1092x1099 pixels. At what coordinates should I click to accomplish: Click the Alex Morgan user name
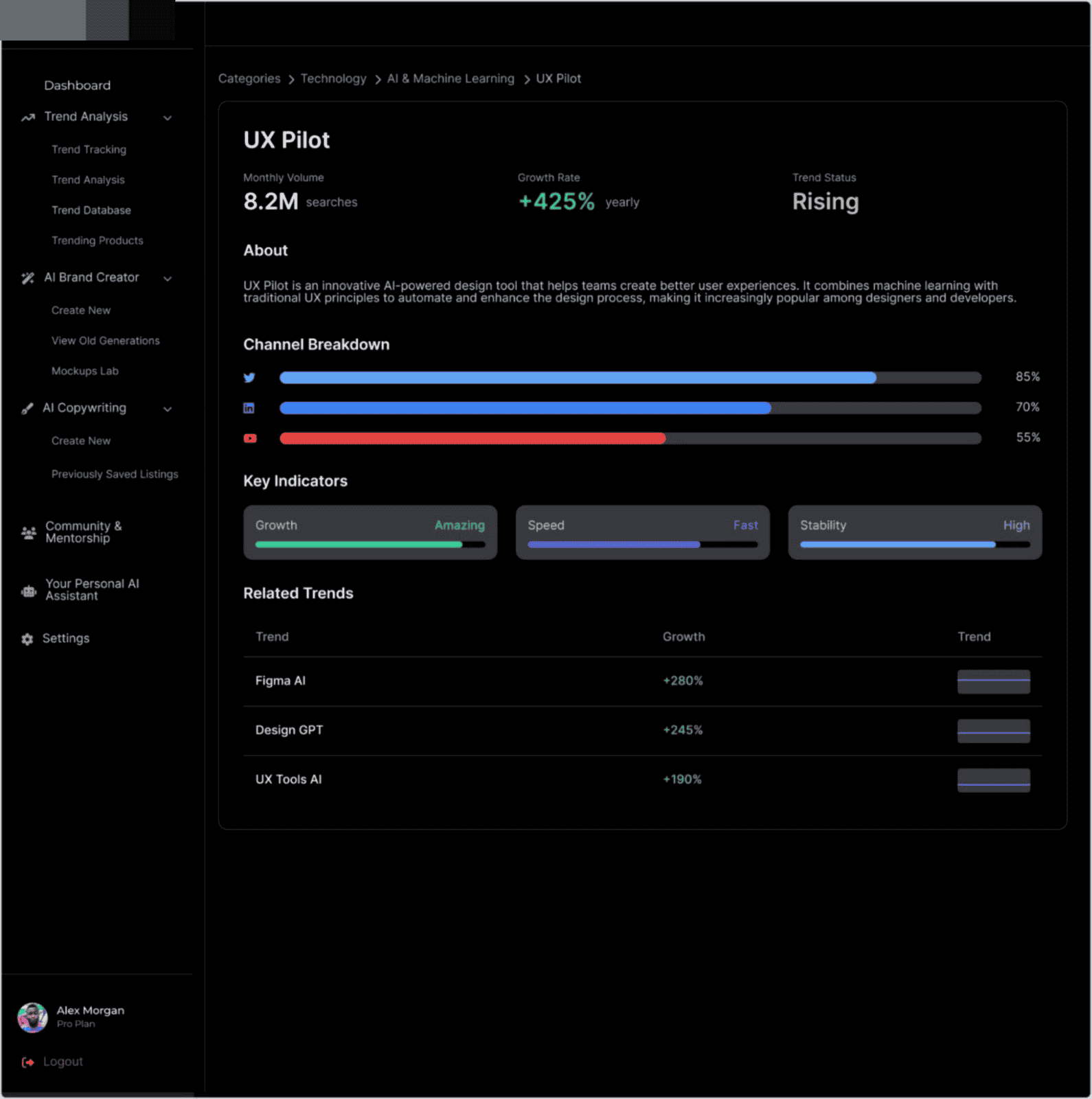91,1011
